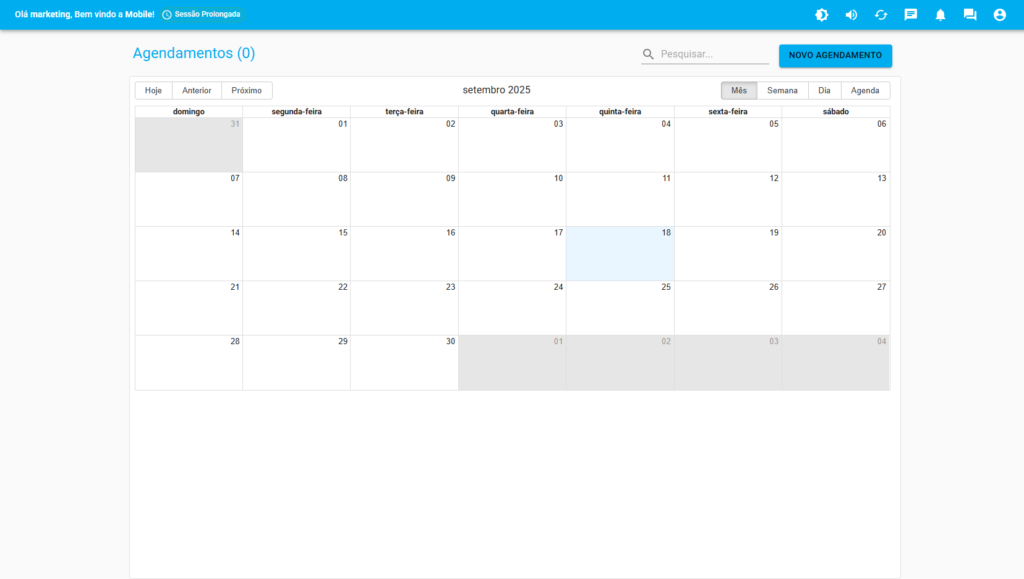Select day 30 in the calendar
This screenshot has height=579, width=1024.
tap(404, 362)
